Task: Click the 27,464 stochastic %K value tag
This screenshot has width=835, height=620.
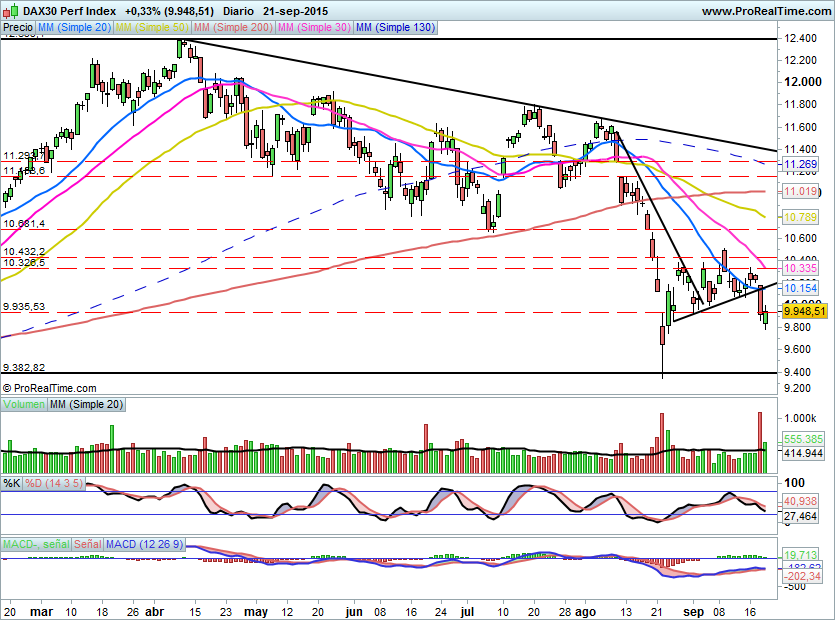Action: [801, 516]
